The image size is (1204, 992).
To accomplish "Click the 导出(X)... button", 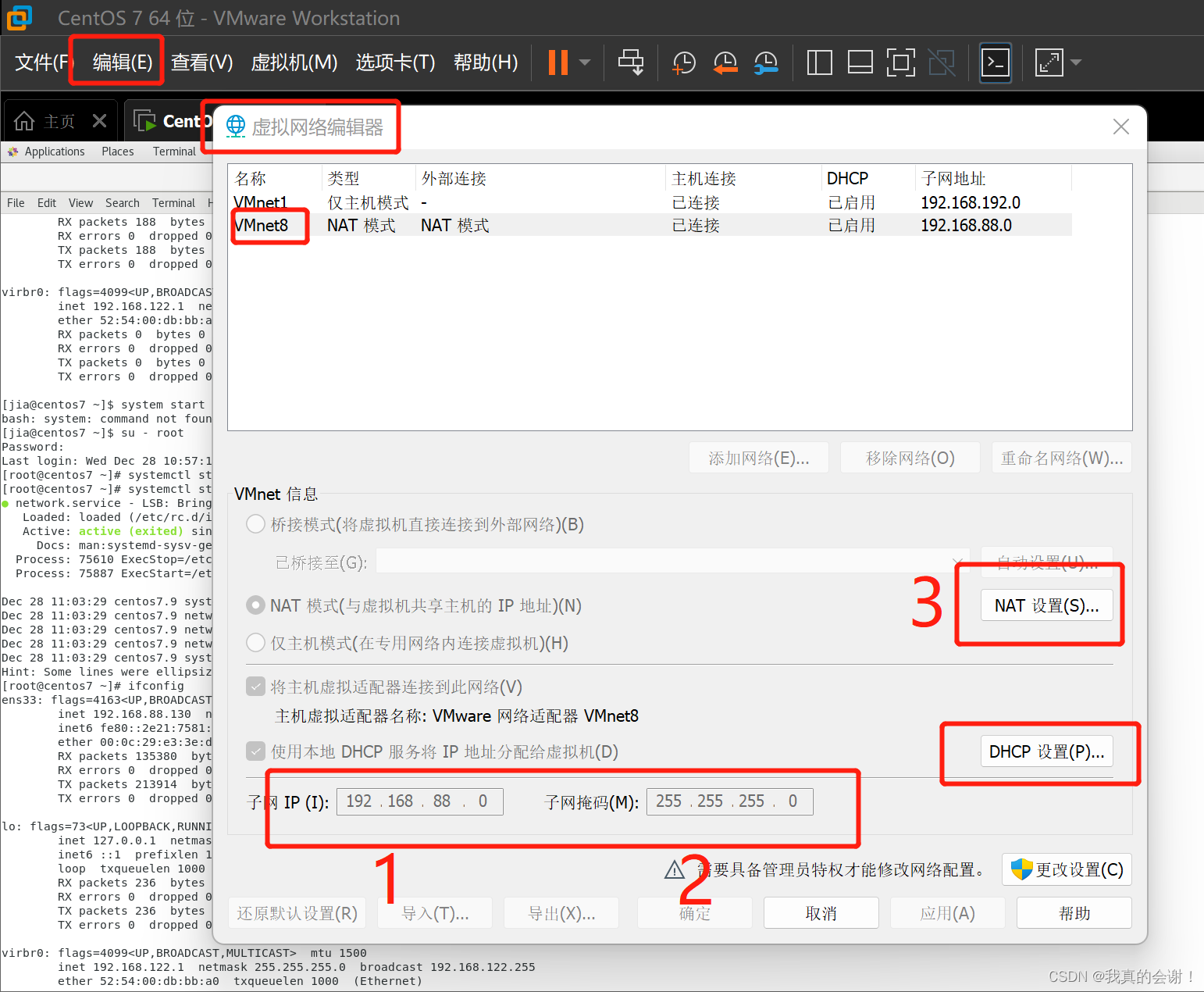I will [x=561, y=913].
